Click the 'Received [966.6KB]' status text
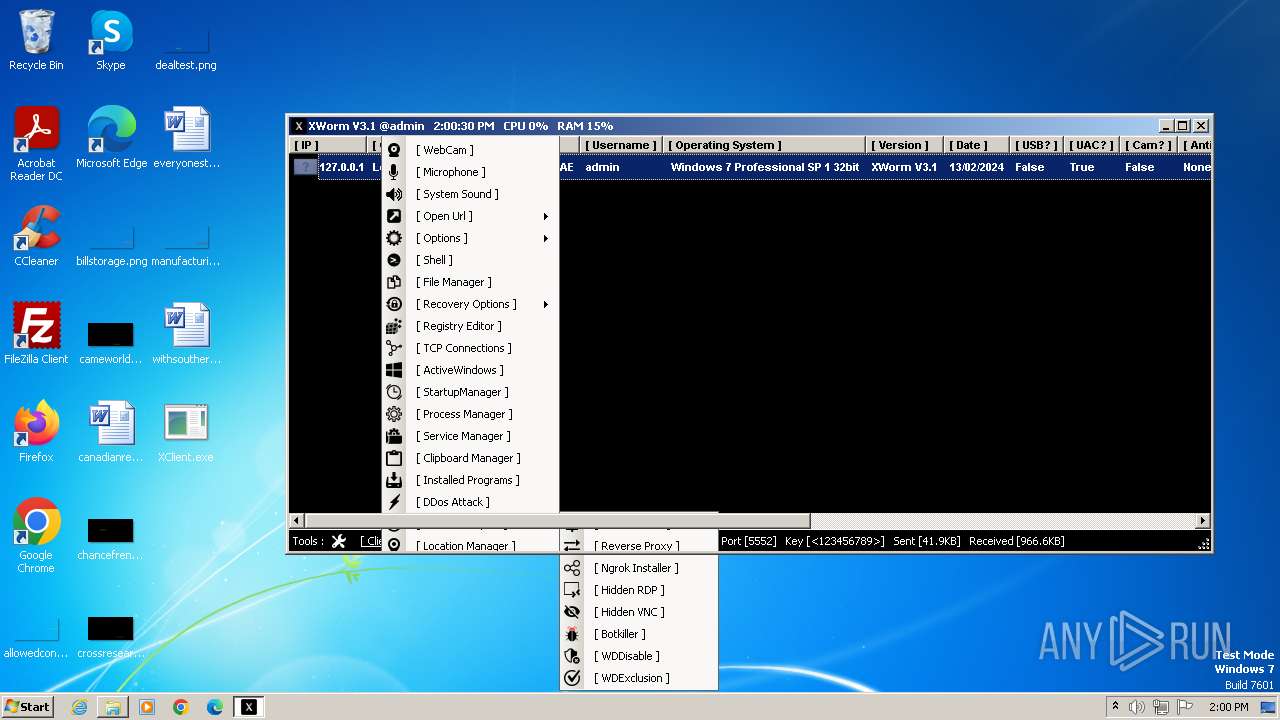 pyautogui.click(x=1017, y=541)
